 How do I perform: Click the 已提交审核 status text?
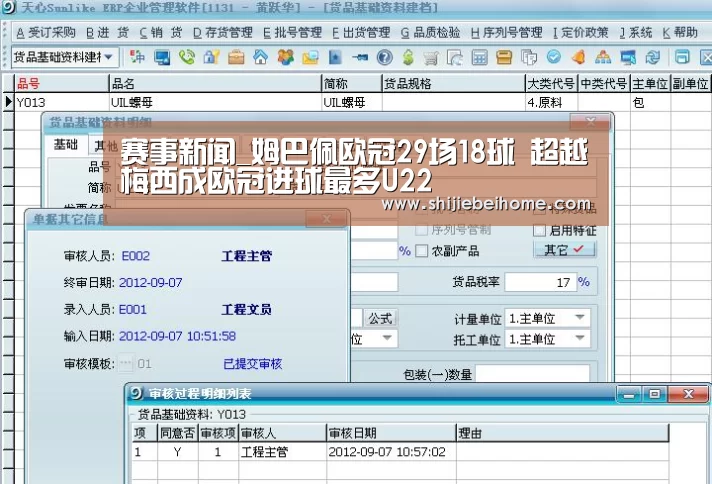pos(253,363)
